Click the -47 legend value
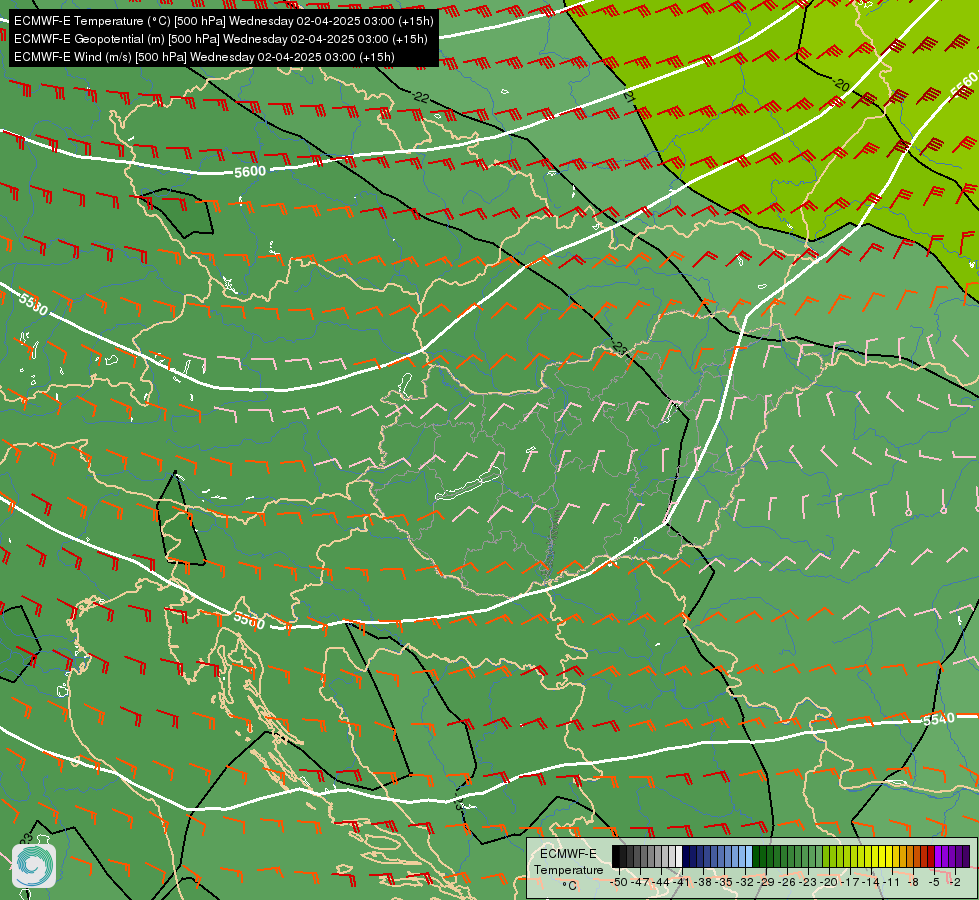 click(x=640, y=882)
